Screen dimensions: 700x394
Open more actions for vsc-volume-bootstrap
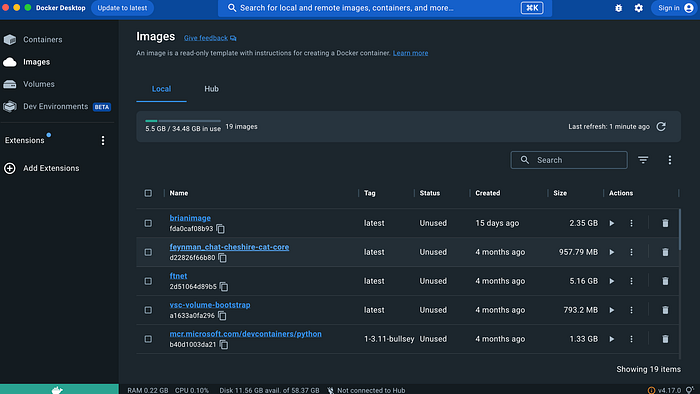(631, 310)
